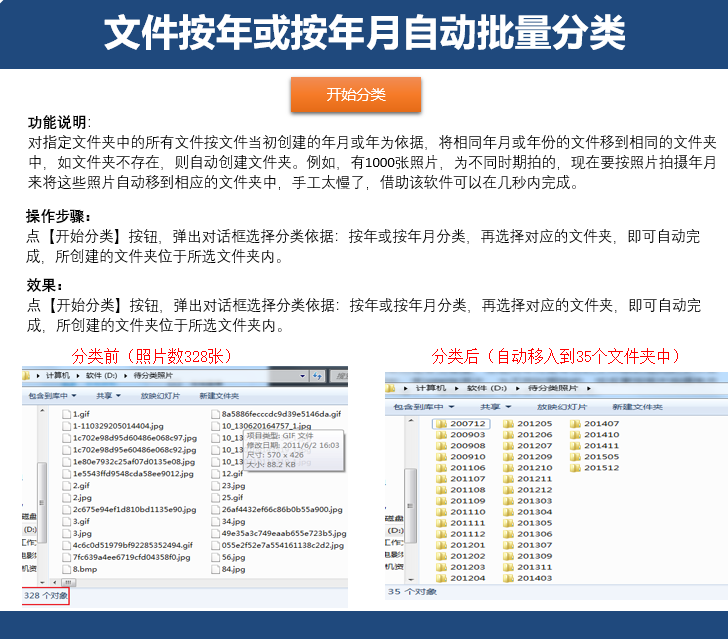The image size is (728, 639).
Task: Click file icon beside 2.jpg
Action: (x=67, y=498)
